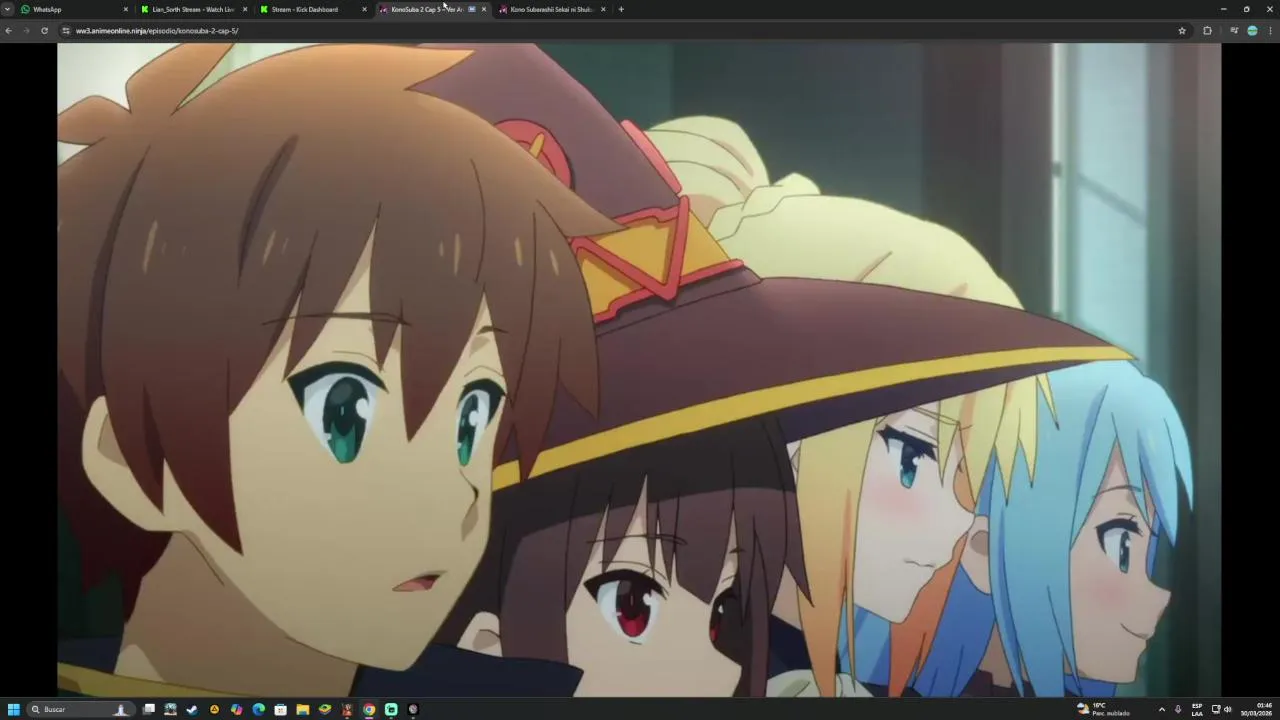Image resolution: width=1280 pixels, height=720 pixels.
Task: Open a new browser tab
Action: [x=621, y=9]
